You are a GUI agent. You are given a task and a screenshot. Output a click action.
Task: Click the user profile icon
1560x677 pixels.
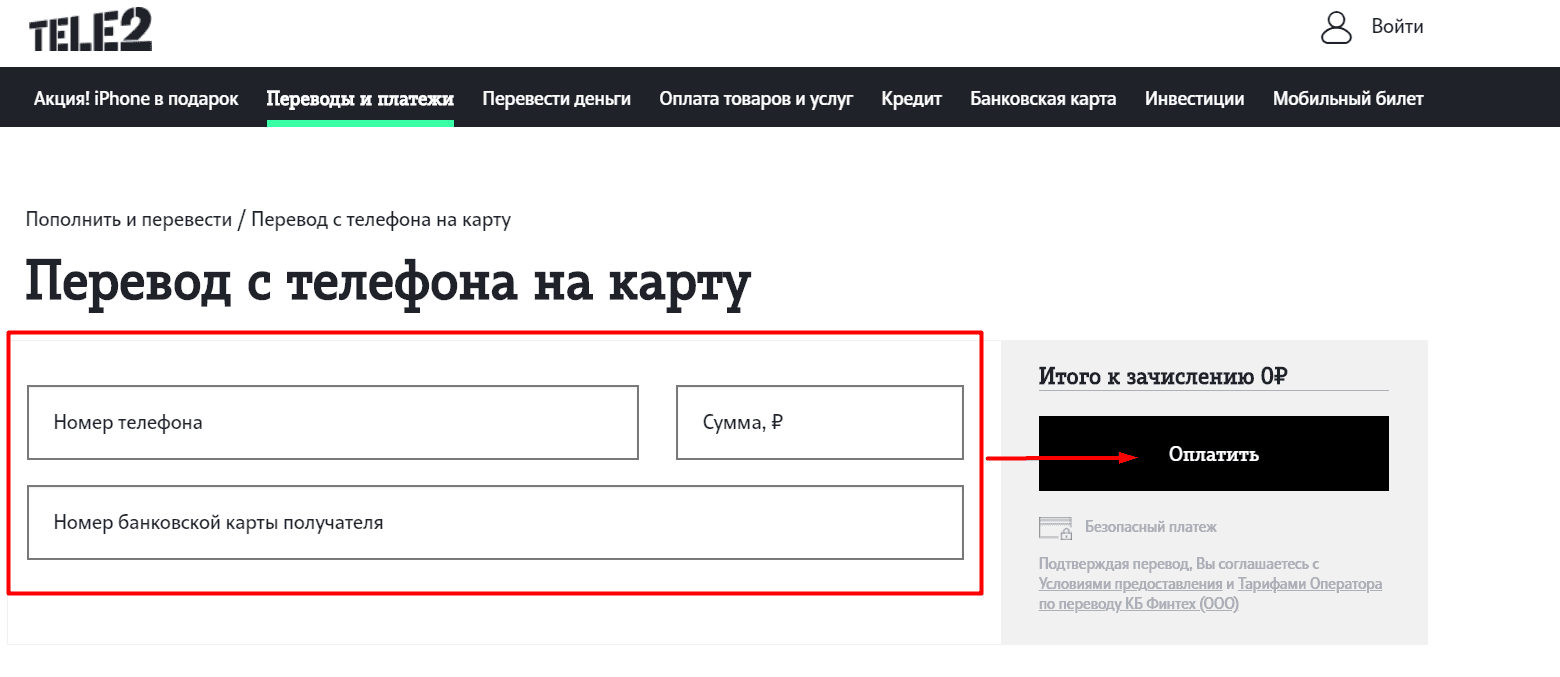[1336, 28]
